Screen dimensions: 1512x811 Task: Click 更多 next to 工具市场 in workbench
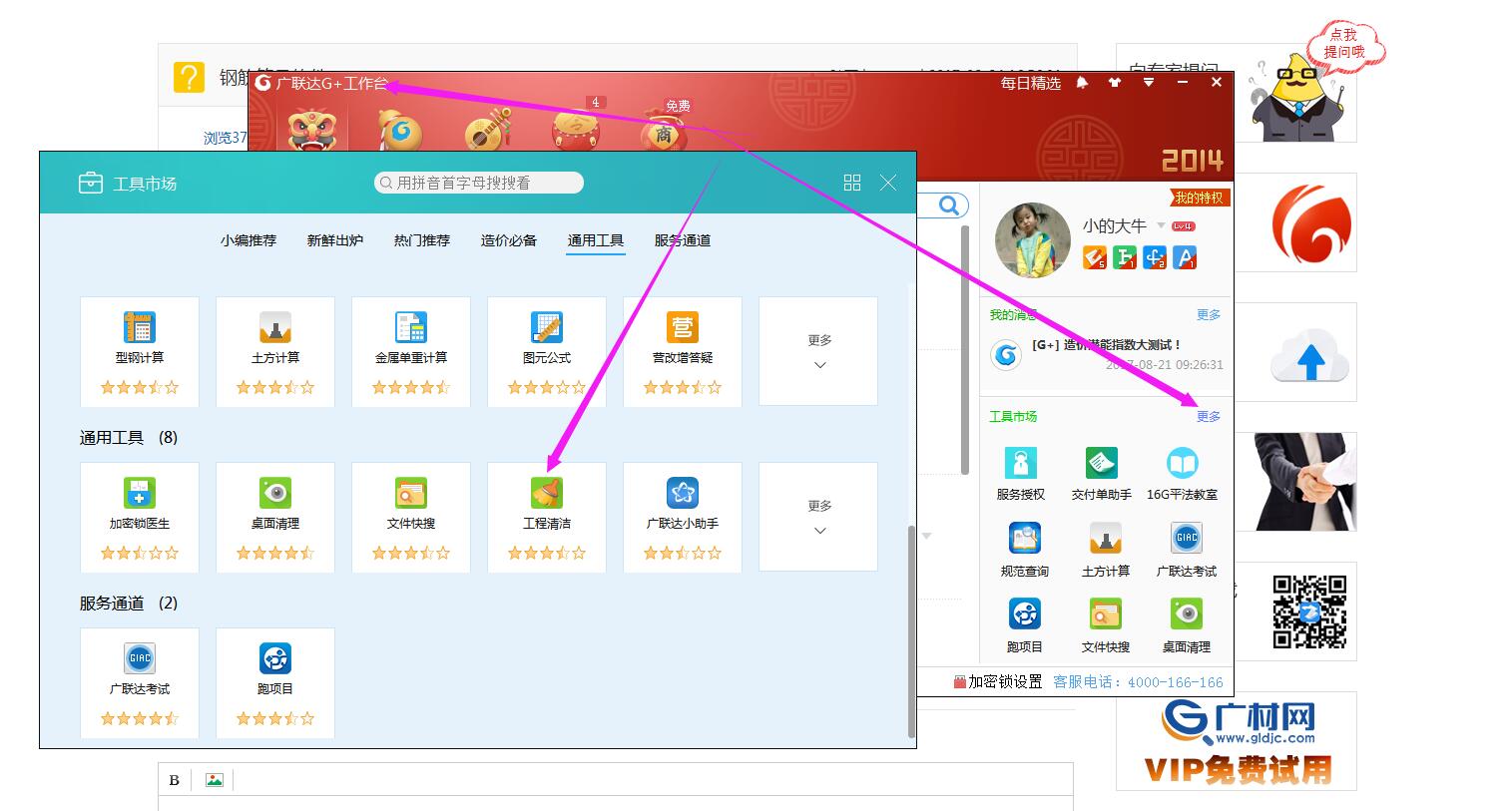[x=1209, y=417]
